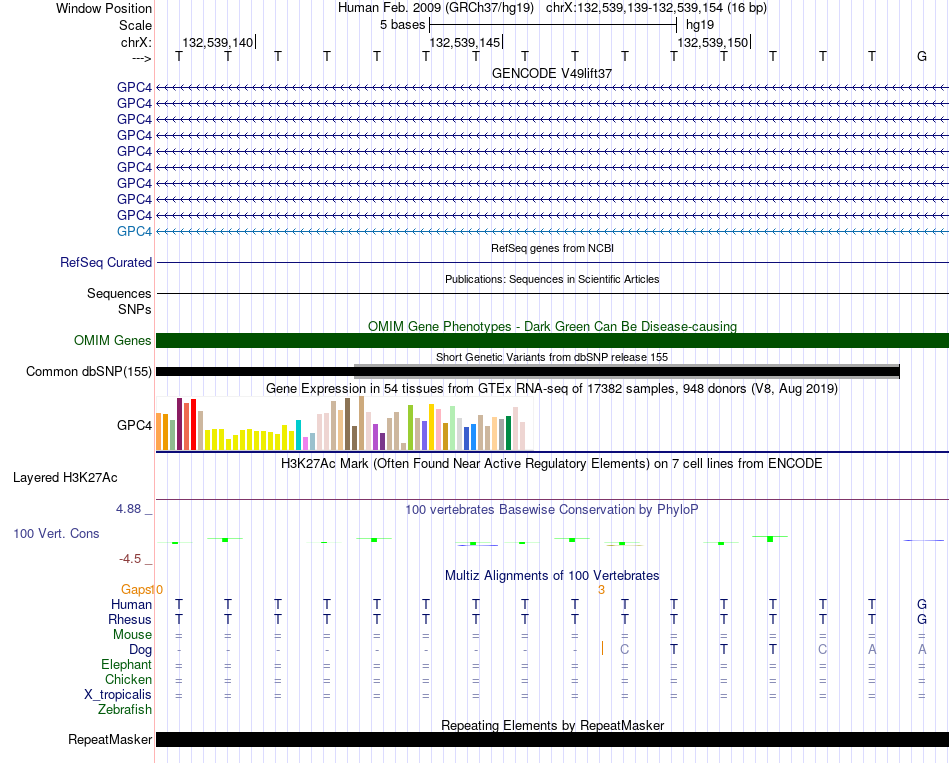
Task: Click the orange gap number 3 marker
Action: tap(601, 589)
